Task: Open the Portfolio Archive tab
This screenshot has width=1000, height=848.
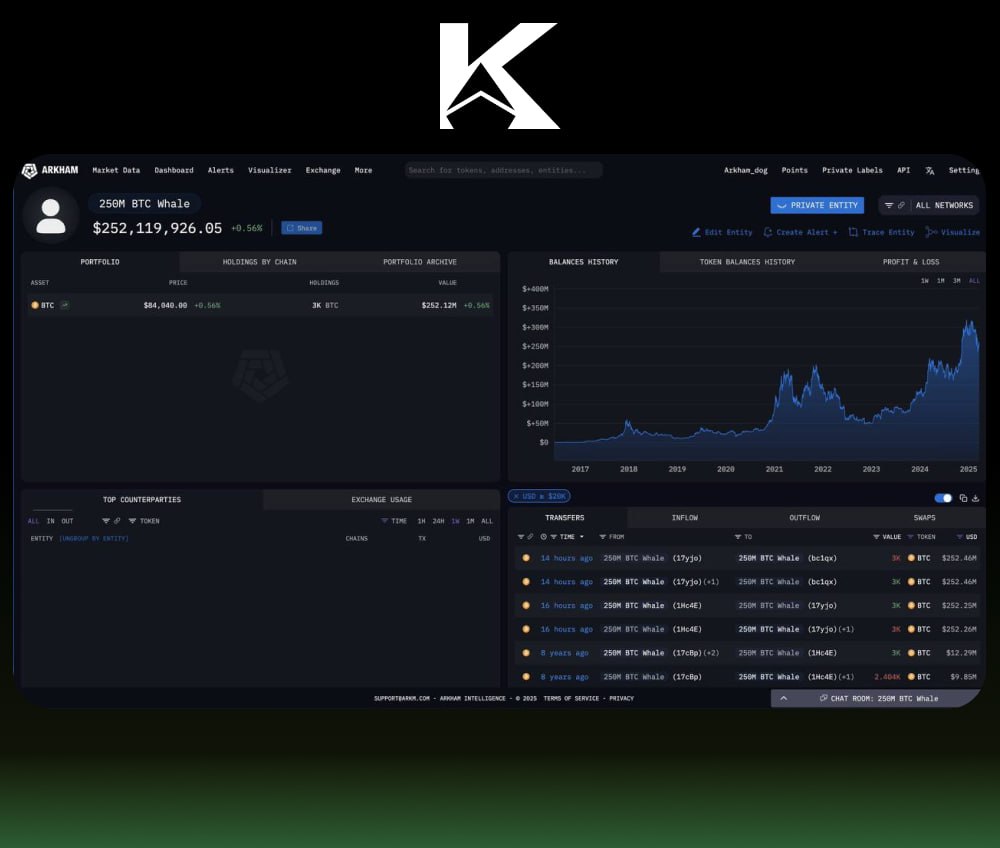Action: point(420,262)
